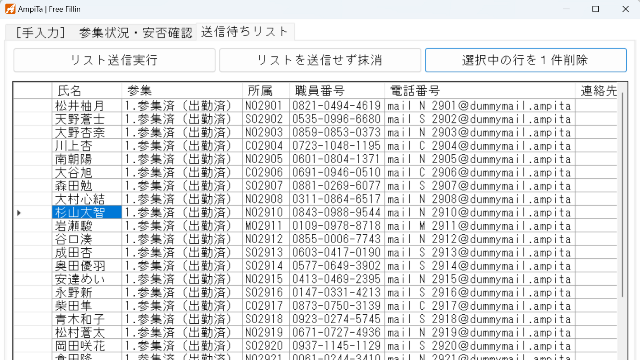The image size is (640, 360).
Task: Select the name cell 永野新
Action: pyautogui.click(x=87, y=292)
